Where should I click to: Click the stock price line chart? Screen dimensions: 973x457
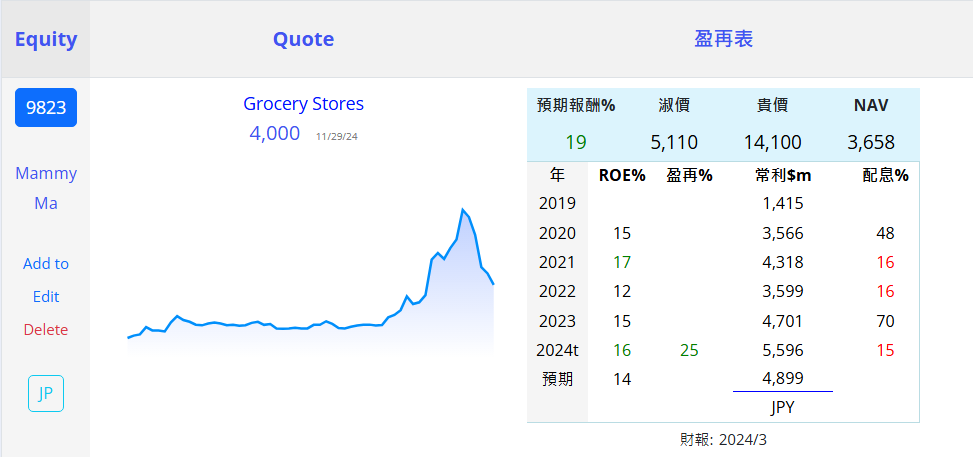tap(311, 283)
